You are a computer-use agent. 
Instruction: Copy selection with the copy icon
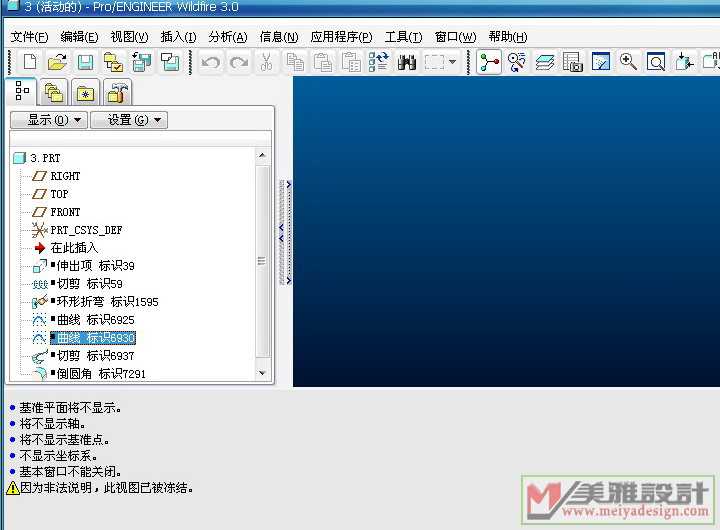click(295, 62)
